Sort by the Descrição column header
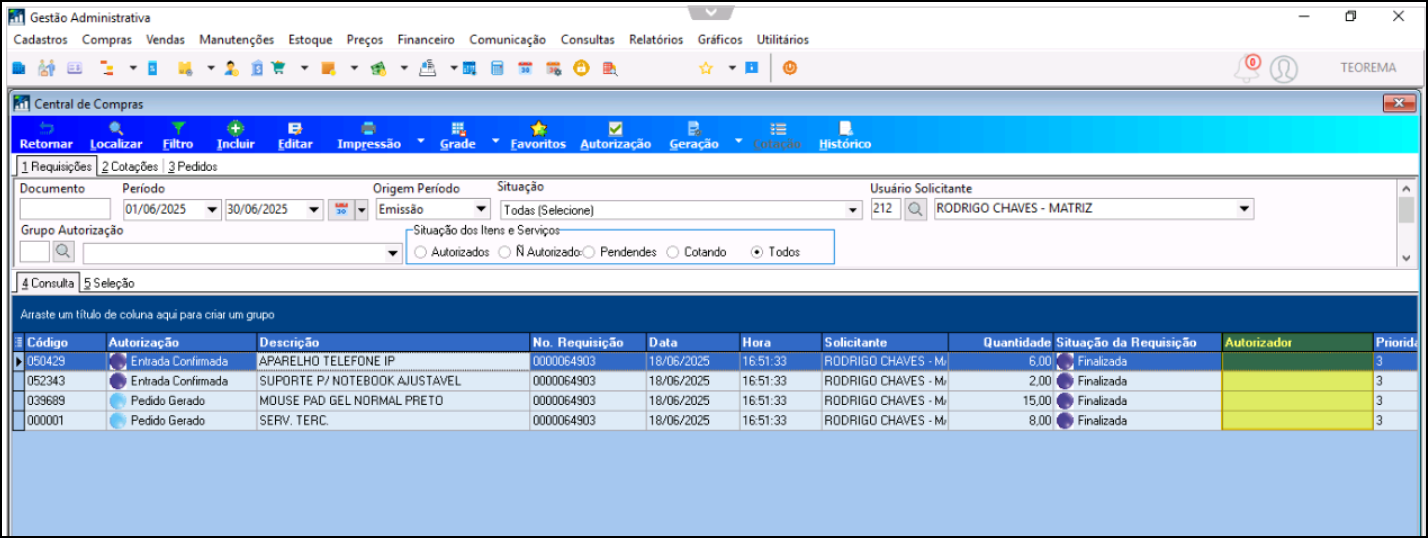This screenshot has width=1428, height=538. point(392,342)
